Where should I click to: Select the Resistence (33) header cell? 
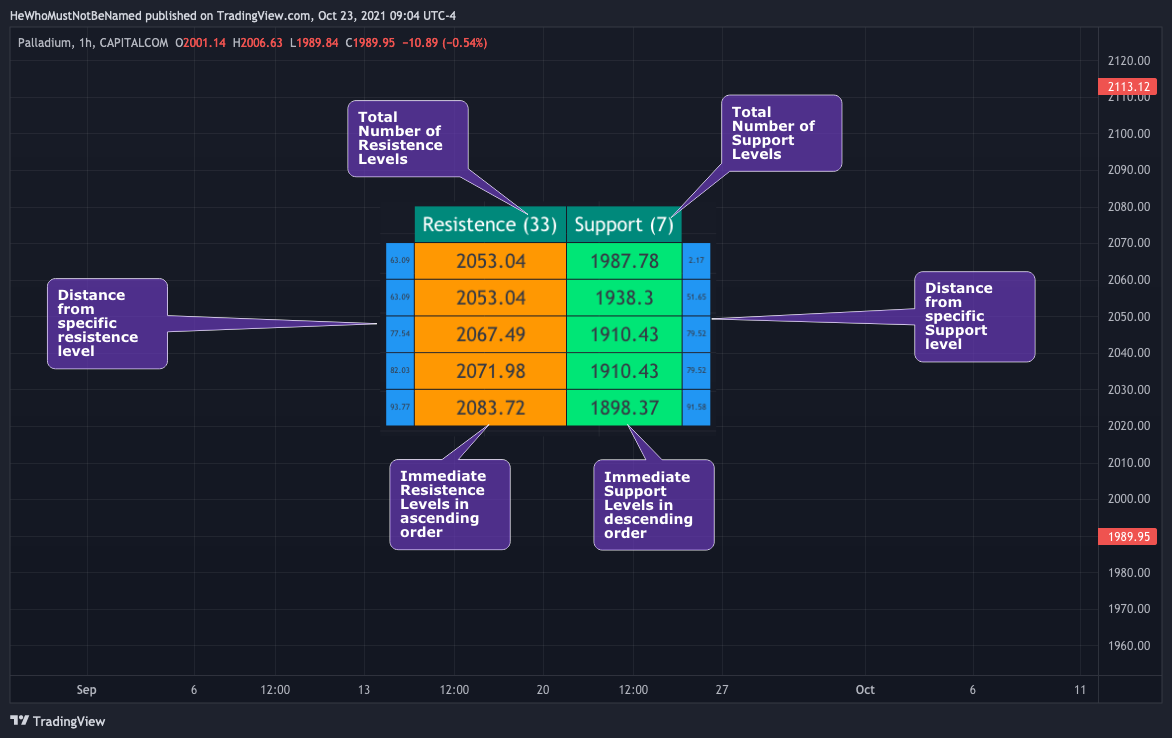[x=490, y=224]
